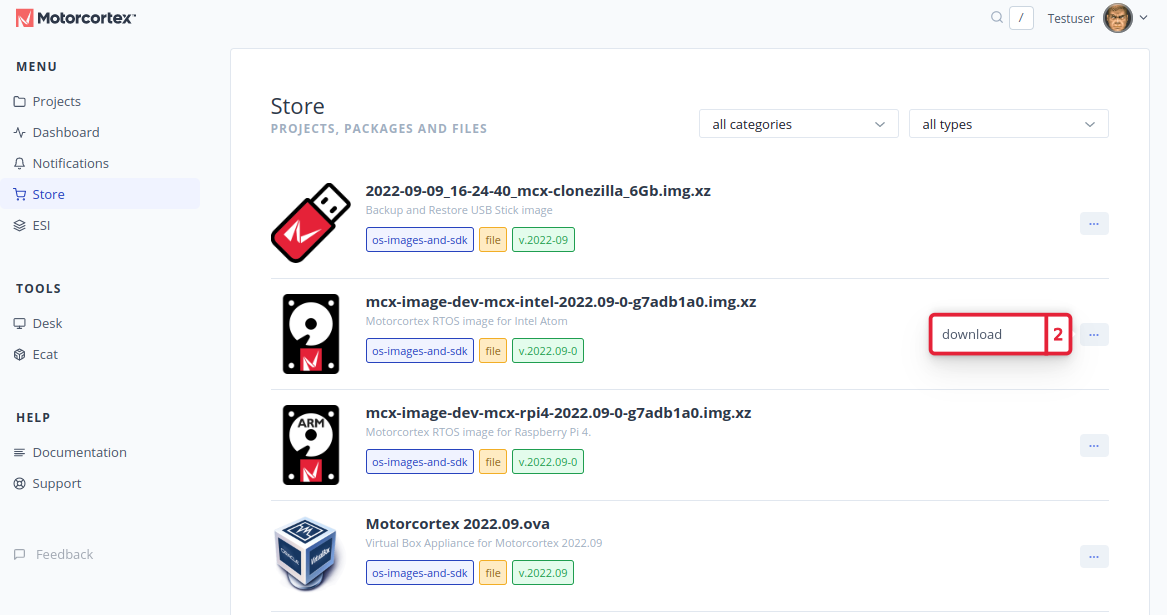The width and height of the screenshot is (1167, 615).
Task: Click file tag on clonezilla row
Action: [493, 240]
